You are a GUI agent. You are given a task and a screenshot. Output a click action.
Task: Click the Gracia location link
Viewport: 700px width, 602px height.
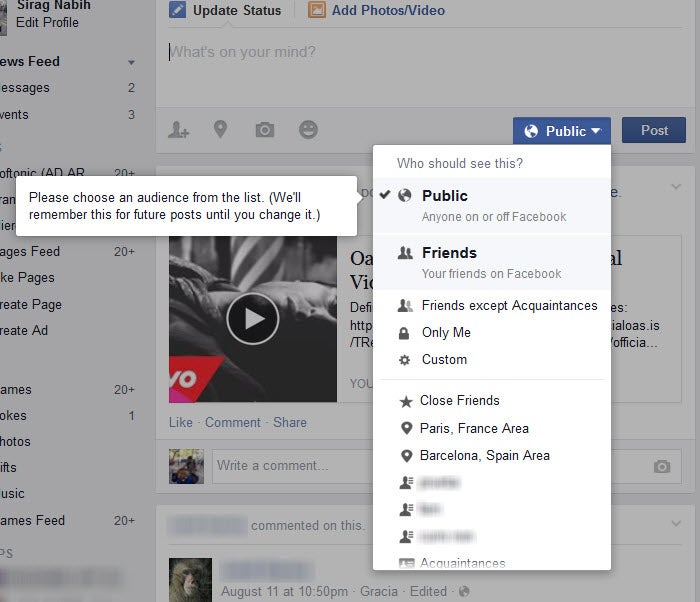pyautogui.click(x=379, y=591)
